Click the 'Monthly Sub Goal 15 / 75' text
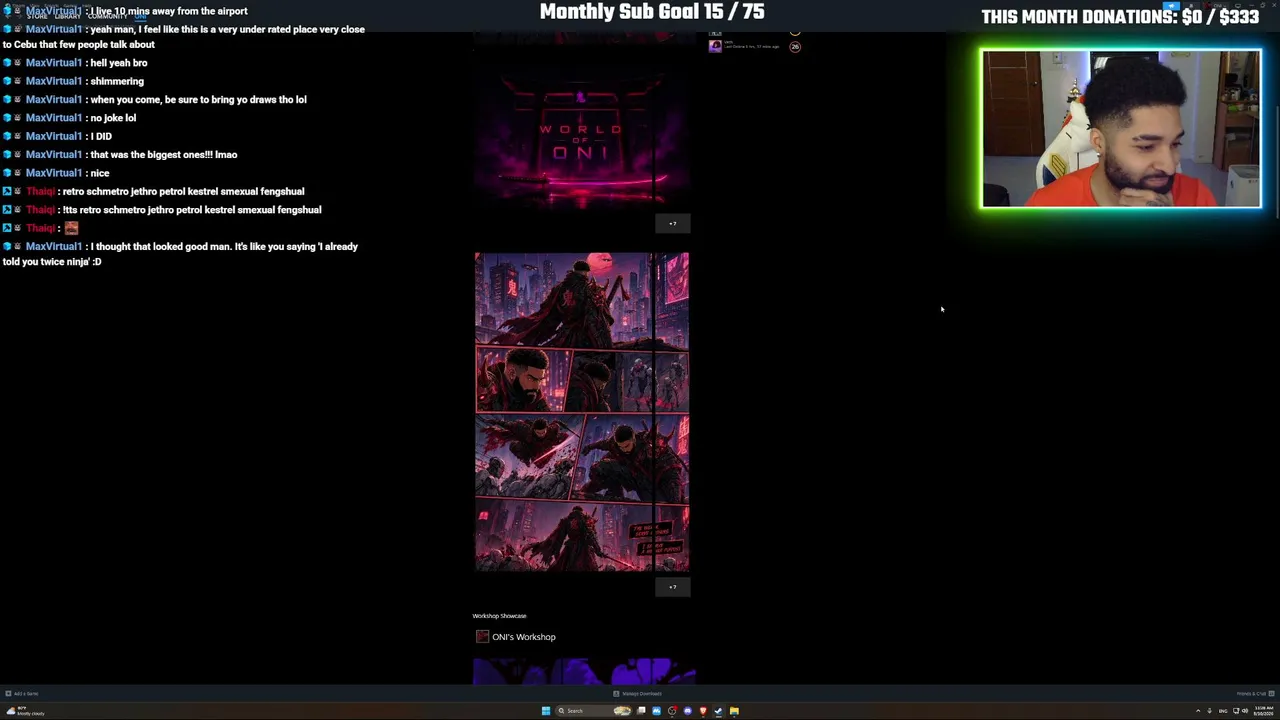Viewport: 1280px width, 720px height. coord(652,12)
